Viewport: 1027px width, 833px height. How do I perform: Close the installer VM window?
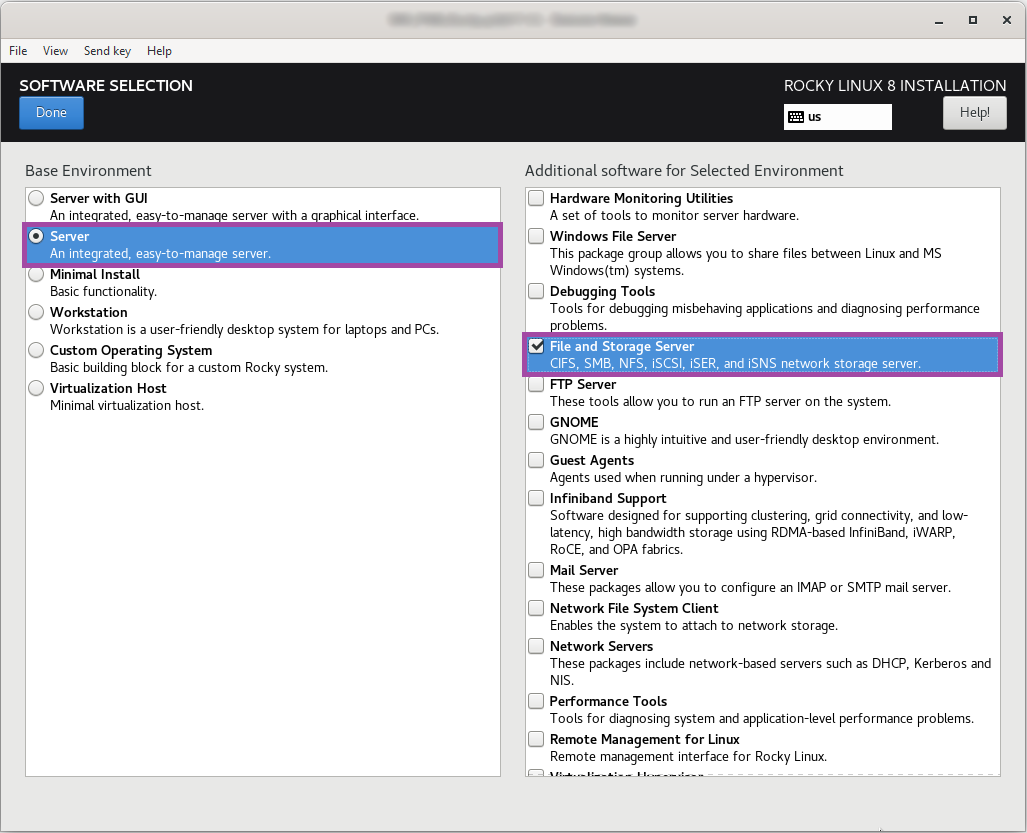(x=1007, y=20)
